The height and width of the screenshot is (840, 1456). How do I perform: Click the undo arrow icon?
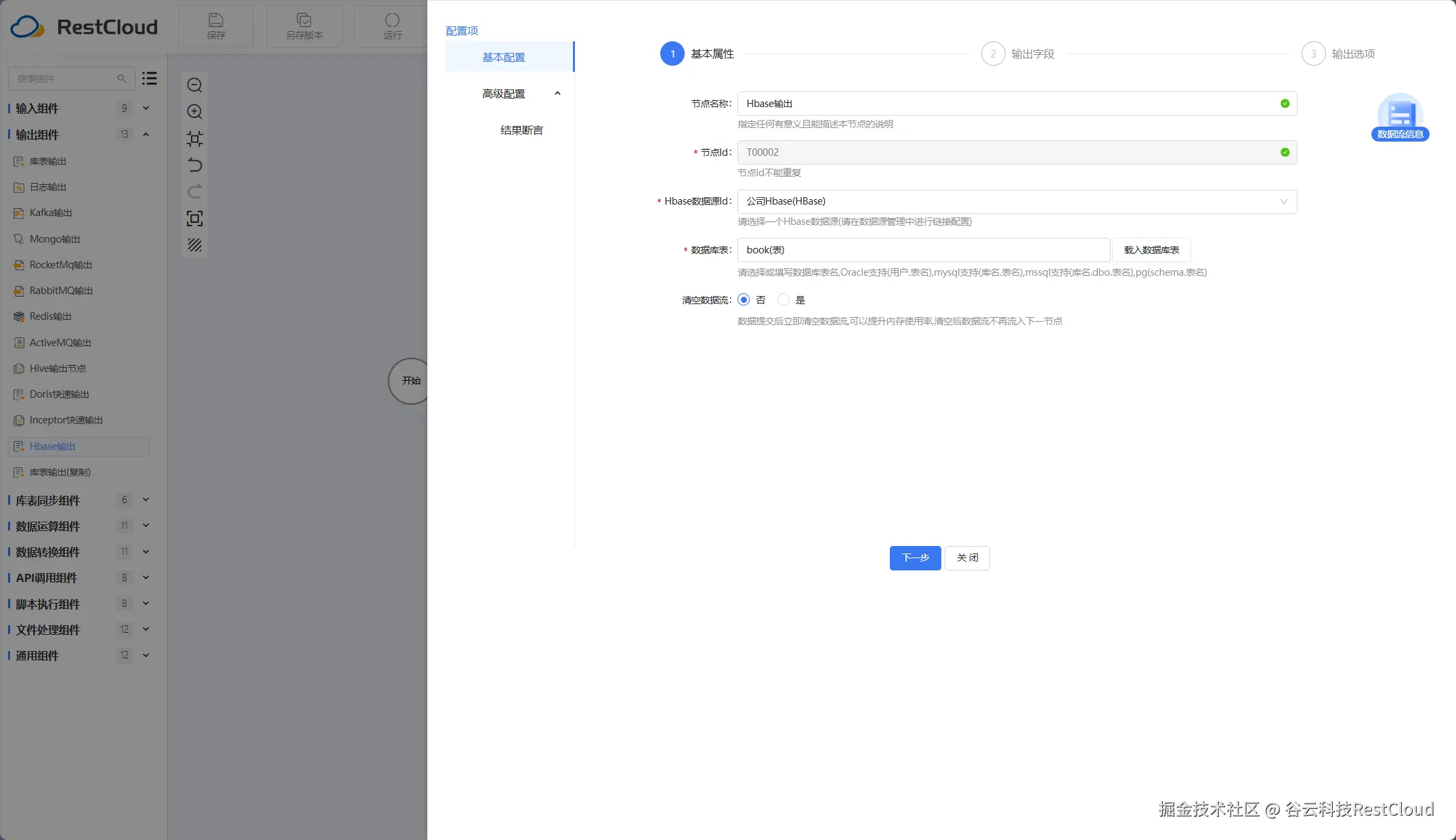[x=194, y=165]
